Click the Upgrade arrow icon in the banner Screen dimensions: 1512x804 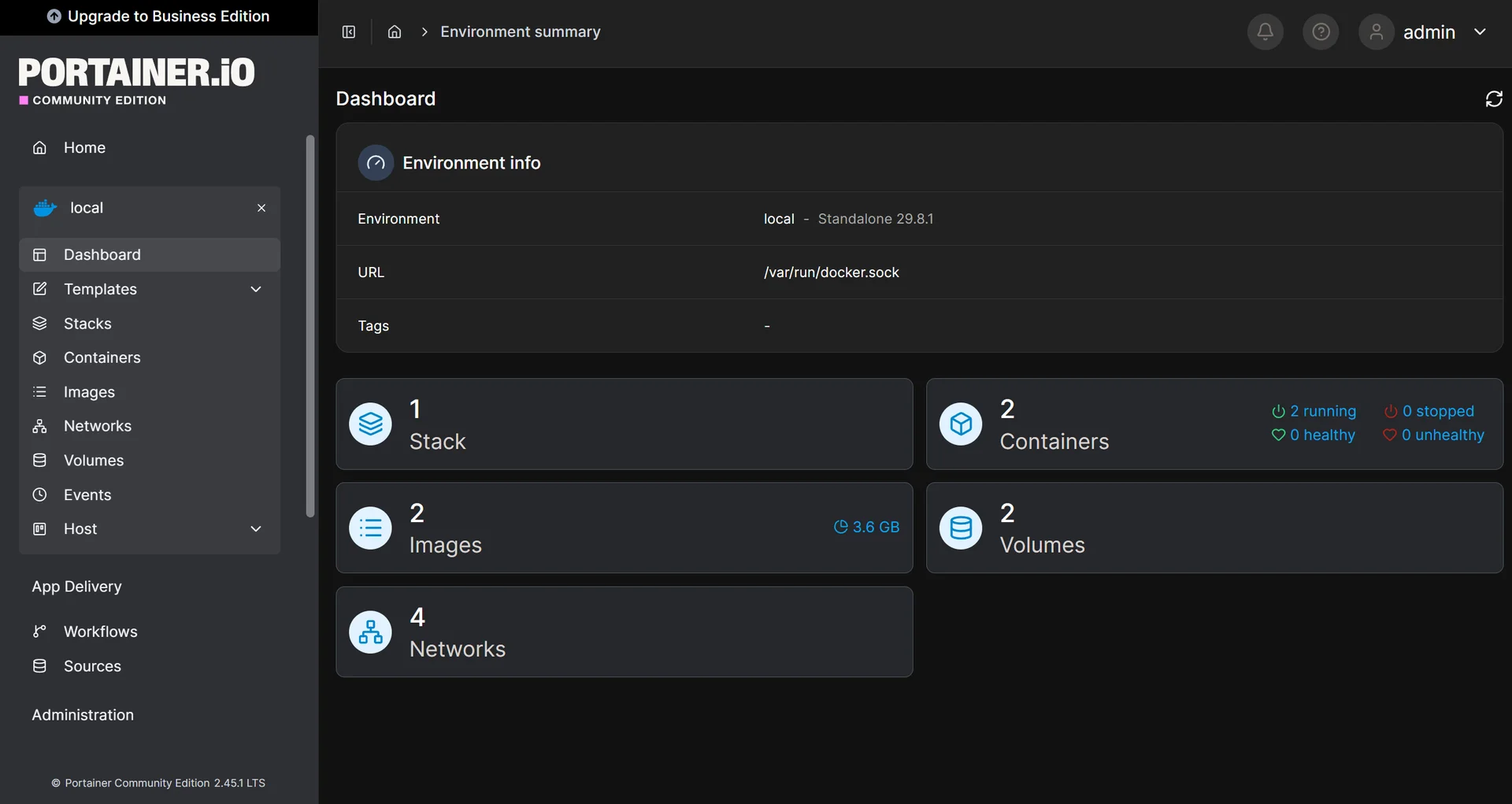[54, 17]
